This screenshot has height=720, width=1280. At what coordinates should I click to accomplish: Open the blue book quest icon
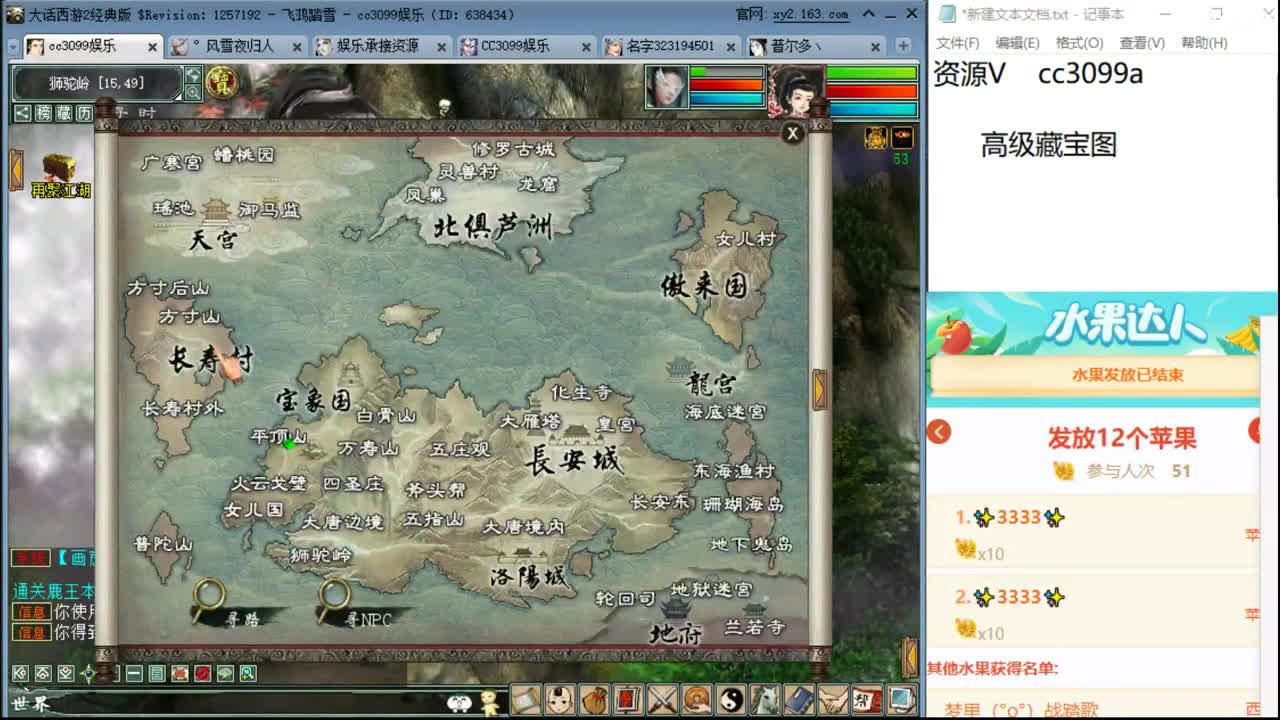[799, 700]
